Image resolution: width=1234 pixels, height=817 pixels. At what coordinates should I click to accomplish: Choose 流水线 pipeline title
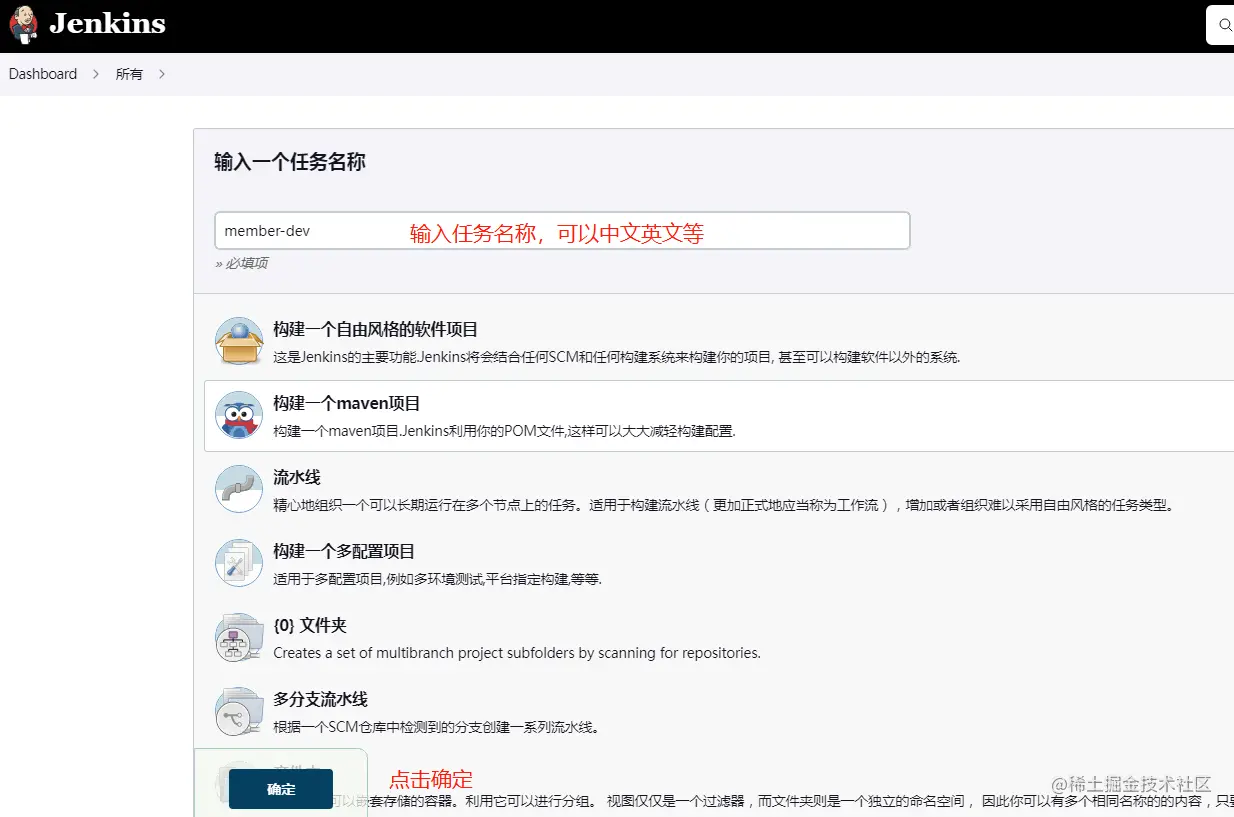pyautogui.click(x=297, y=478)
